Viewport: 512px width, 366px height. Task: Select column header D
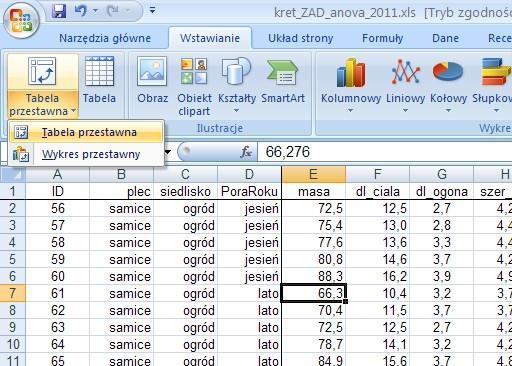(x=249, y=174)
